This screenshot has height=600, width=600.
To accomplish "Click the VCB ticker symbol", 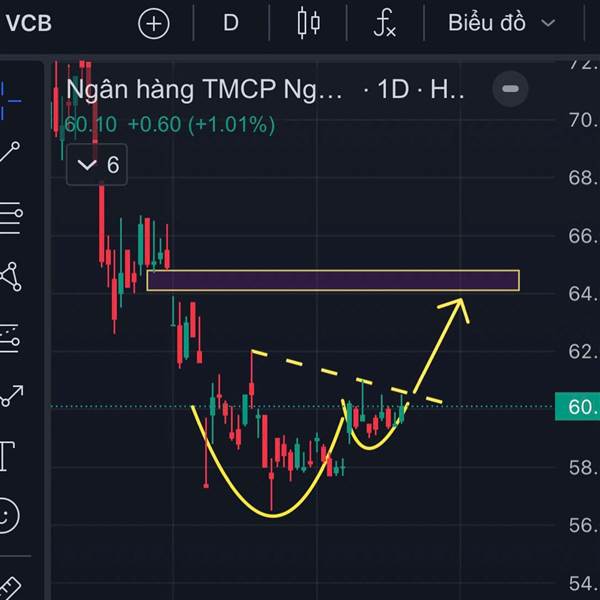I will 29,23.
